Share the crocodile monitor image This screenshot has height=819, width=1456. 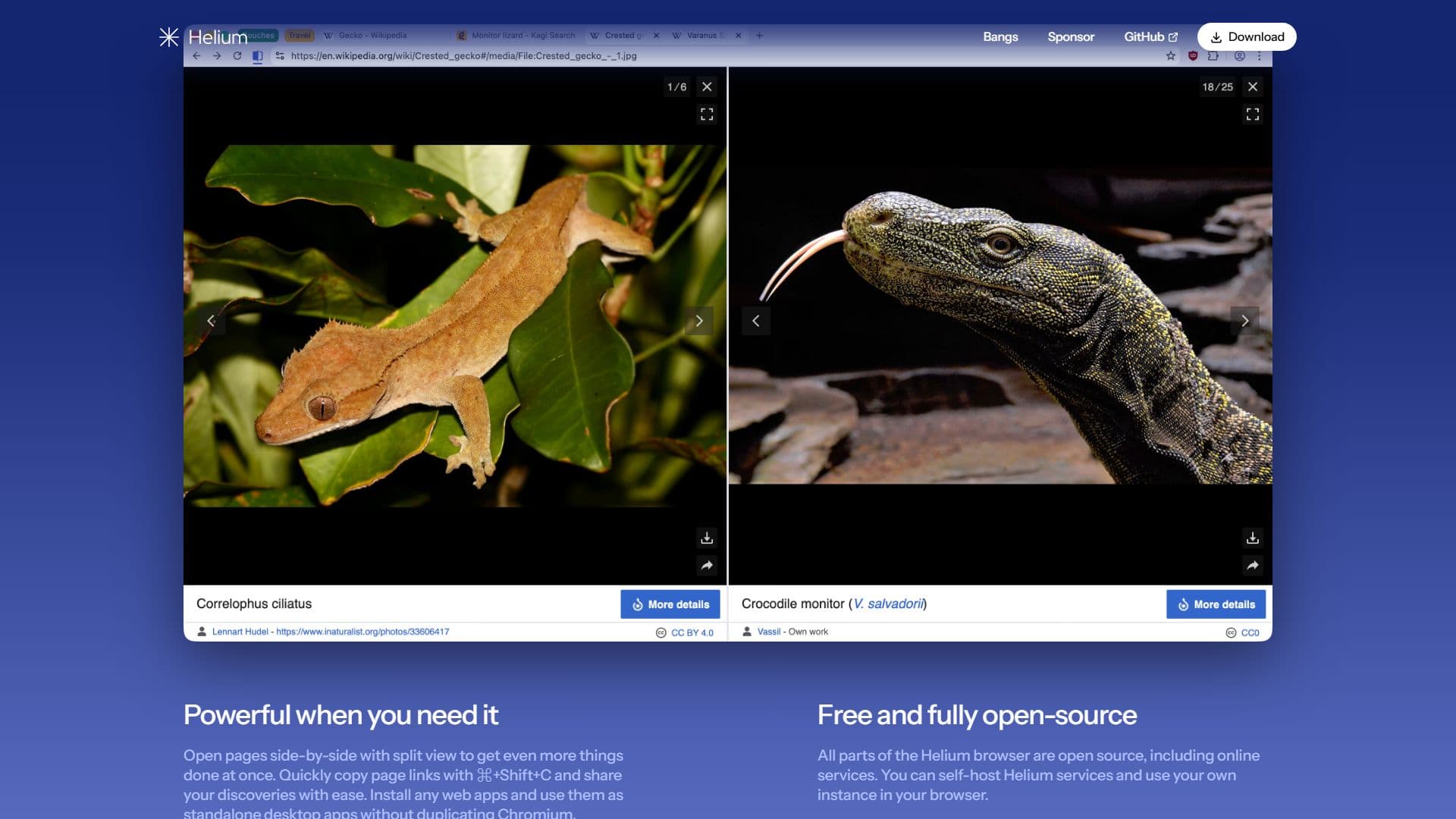[x=1253, y=565]
